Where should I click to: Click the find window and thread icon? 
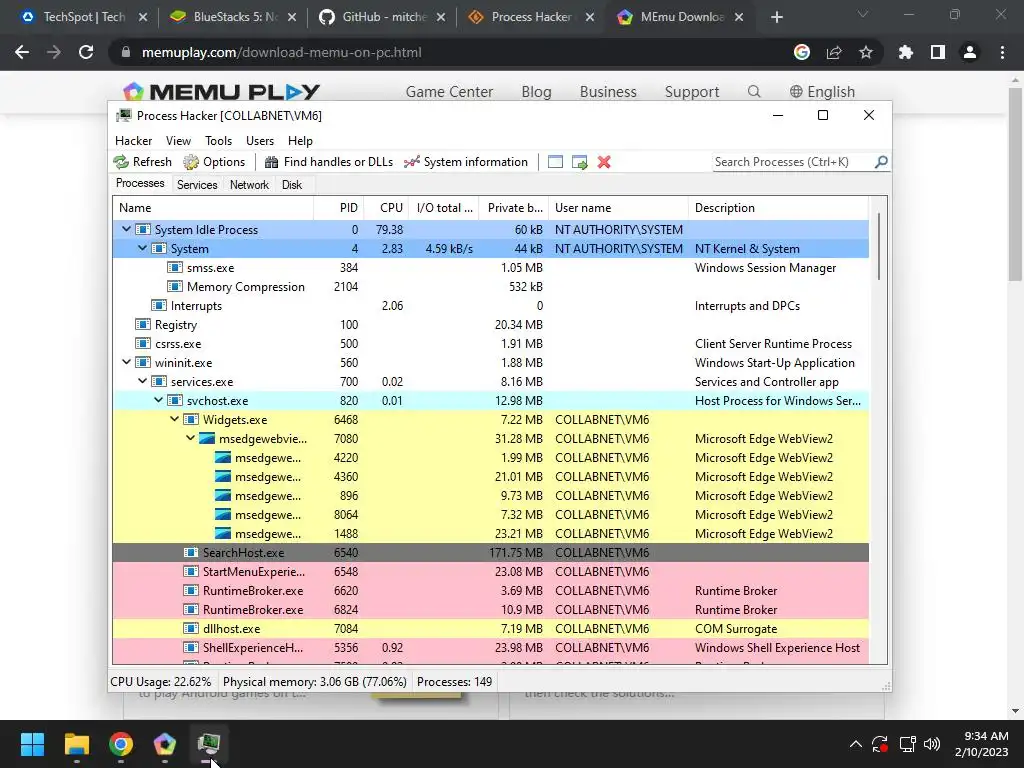point(579,162)
